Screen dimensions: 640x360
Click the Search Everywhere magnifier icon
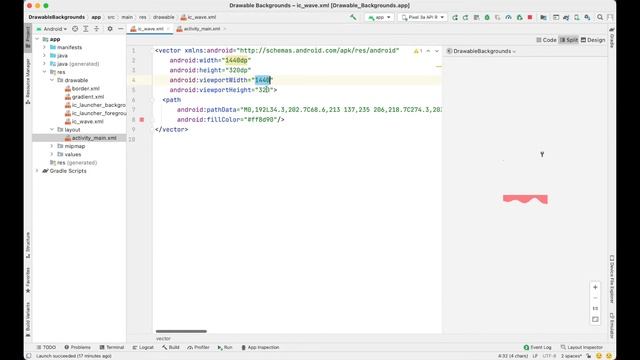click(600, 17)
